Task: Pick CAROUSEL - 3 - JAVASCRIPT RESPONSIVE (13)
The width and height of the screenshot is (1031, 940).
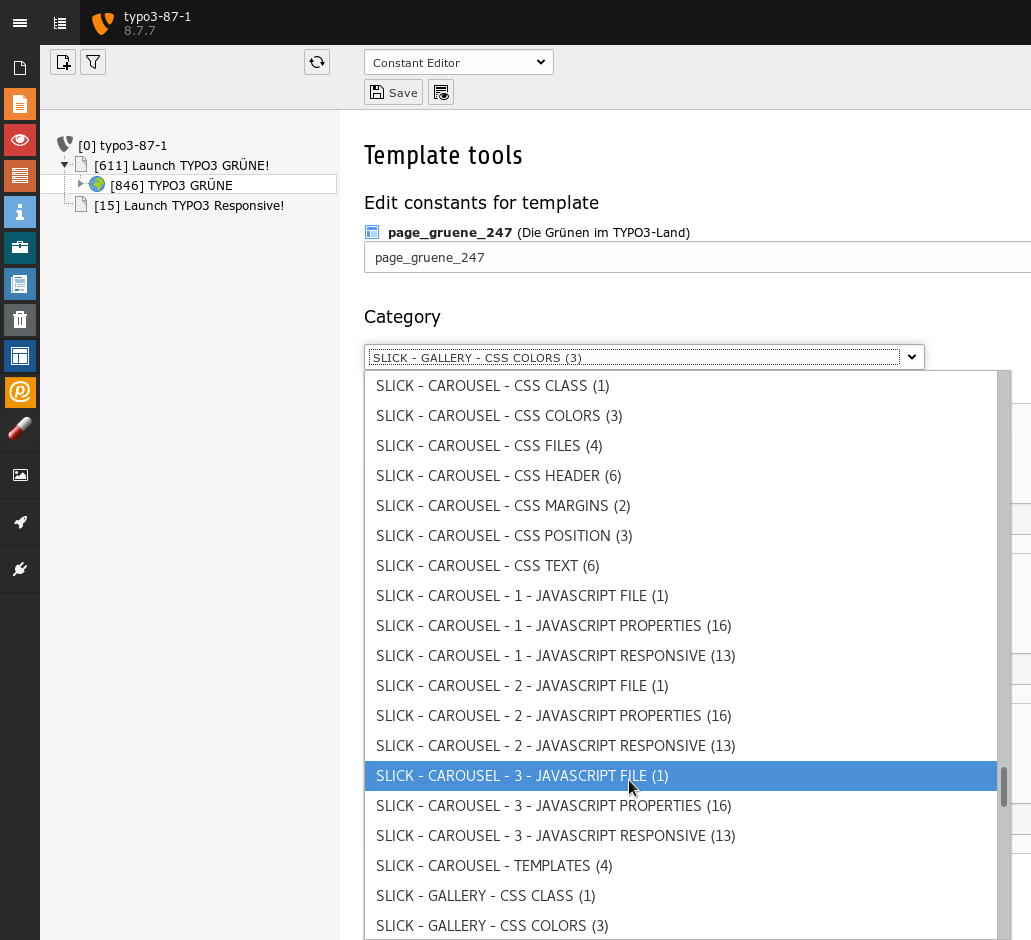Action: point(681,836)
